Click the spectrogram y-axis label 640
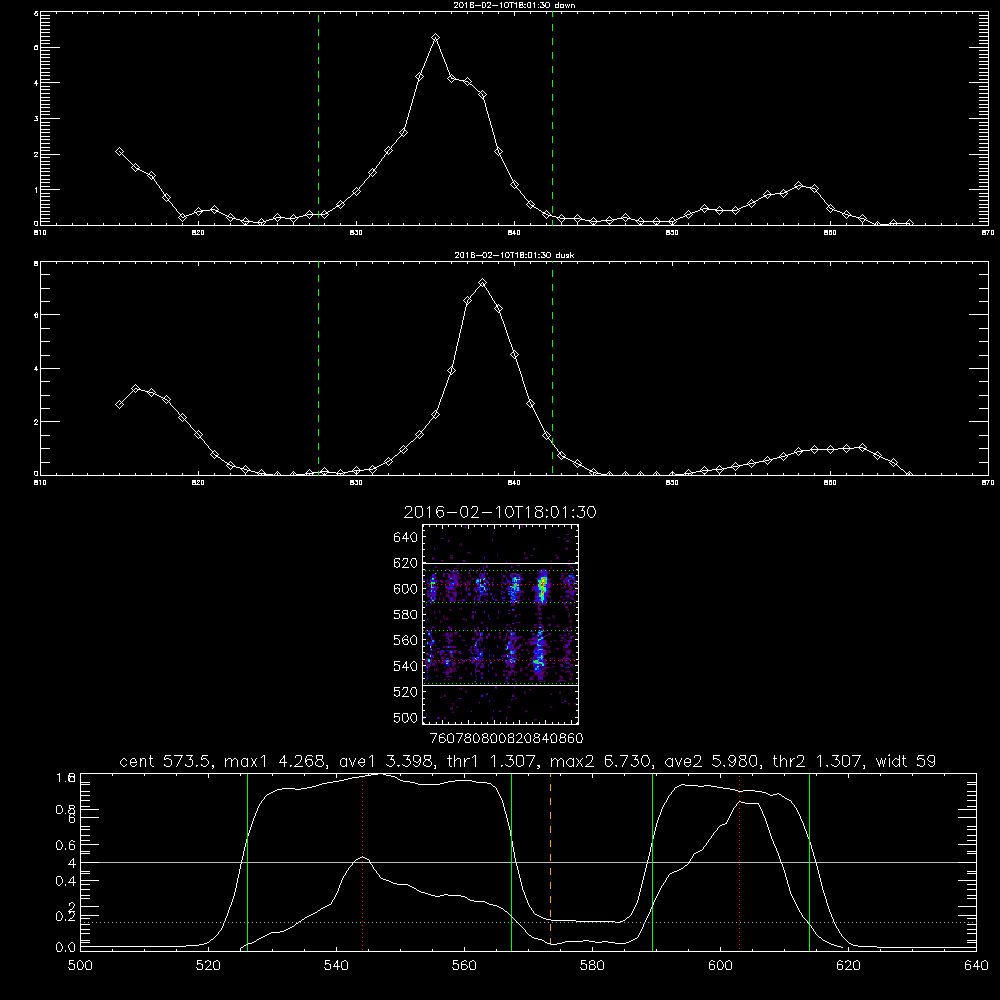The height and width of the screenshot is (1000, 1000). (406, 538)
